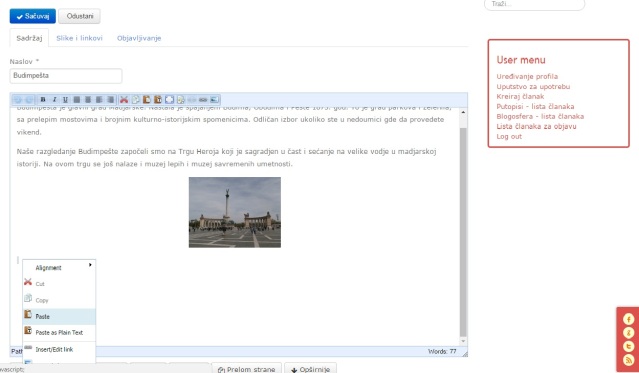
Task: Open the Facebook icon in social sidebar
Action: point(628,319)
